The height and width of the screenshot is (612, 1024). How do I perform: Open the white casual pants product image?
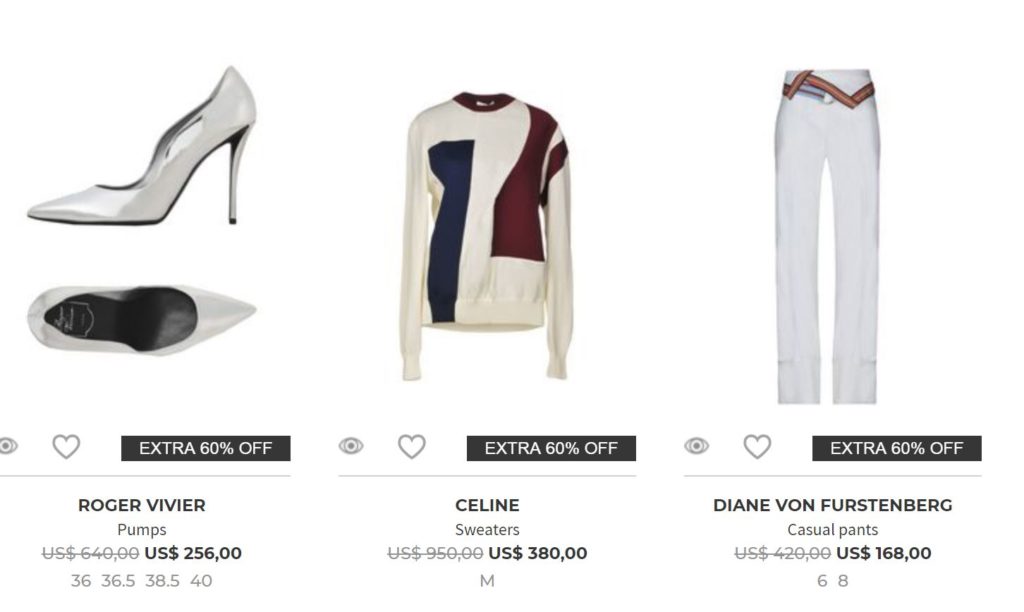[x=826, y=235]
